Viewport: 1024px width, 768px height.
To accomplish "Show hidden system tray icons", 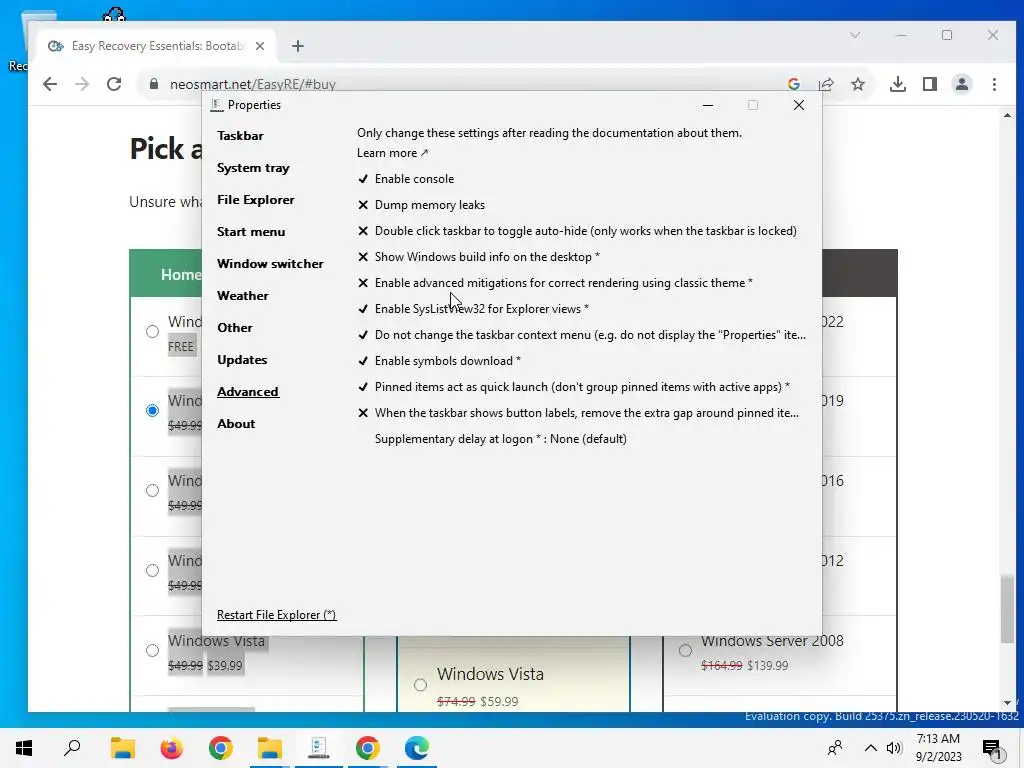I will (x=871, y=748).
